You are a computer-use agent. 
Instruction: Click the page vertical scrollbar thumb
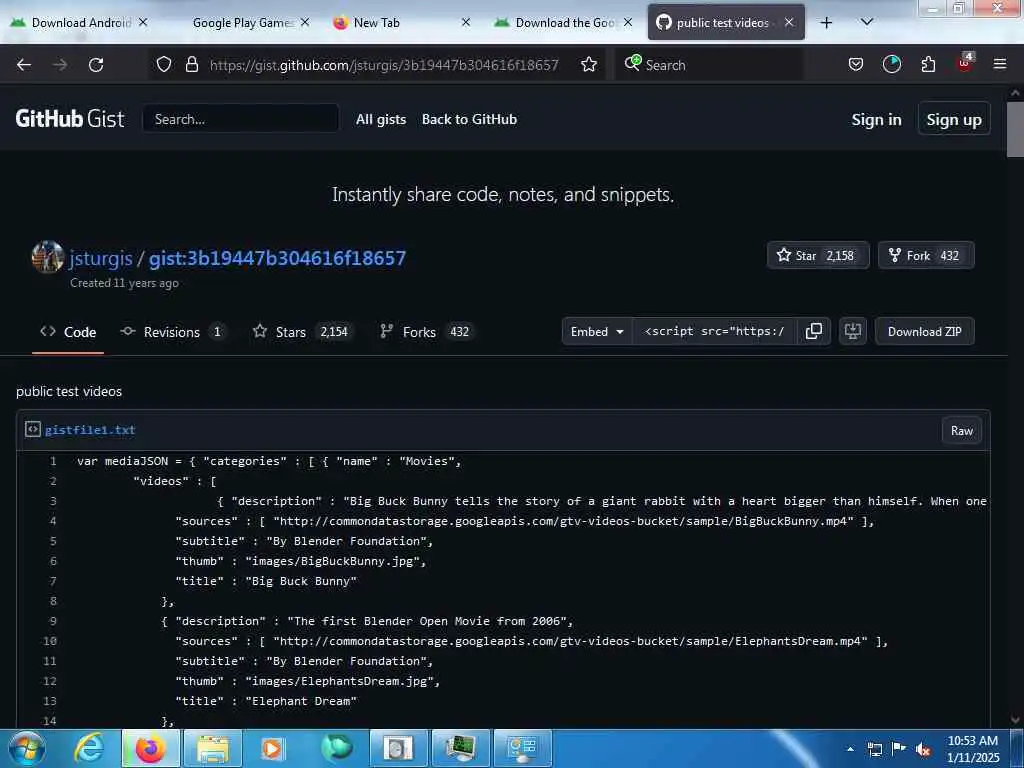(1015, 129)
